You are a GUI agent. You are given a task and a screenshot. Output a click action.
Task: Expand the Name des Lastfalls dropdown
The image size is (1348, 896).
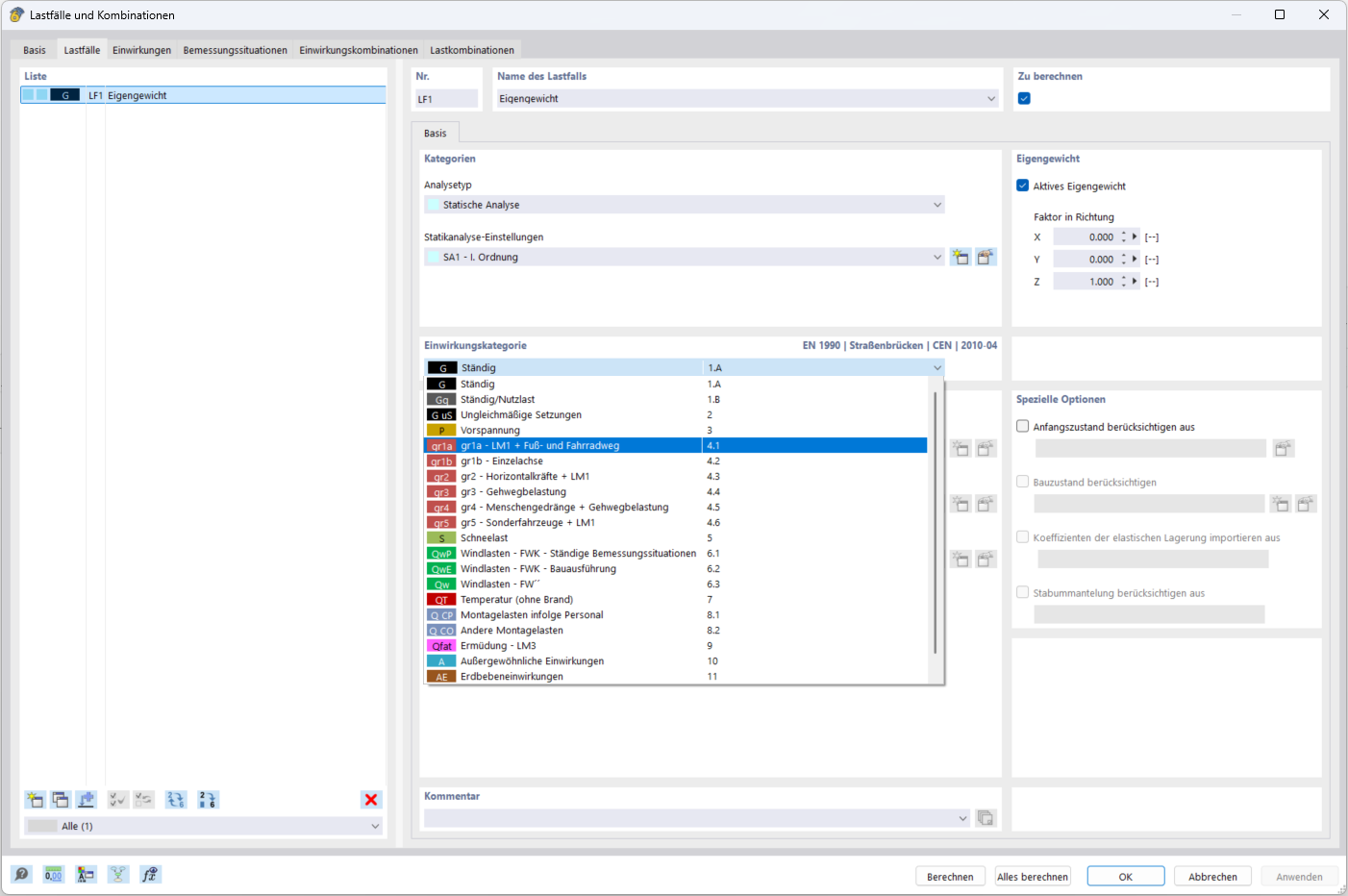pyautogui.click(x=991, y=98)
